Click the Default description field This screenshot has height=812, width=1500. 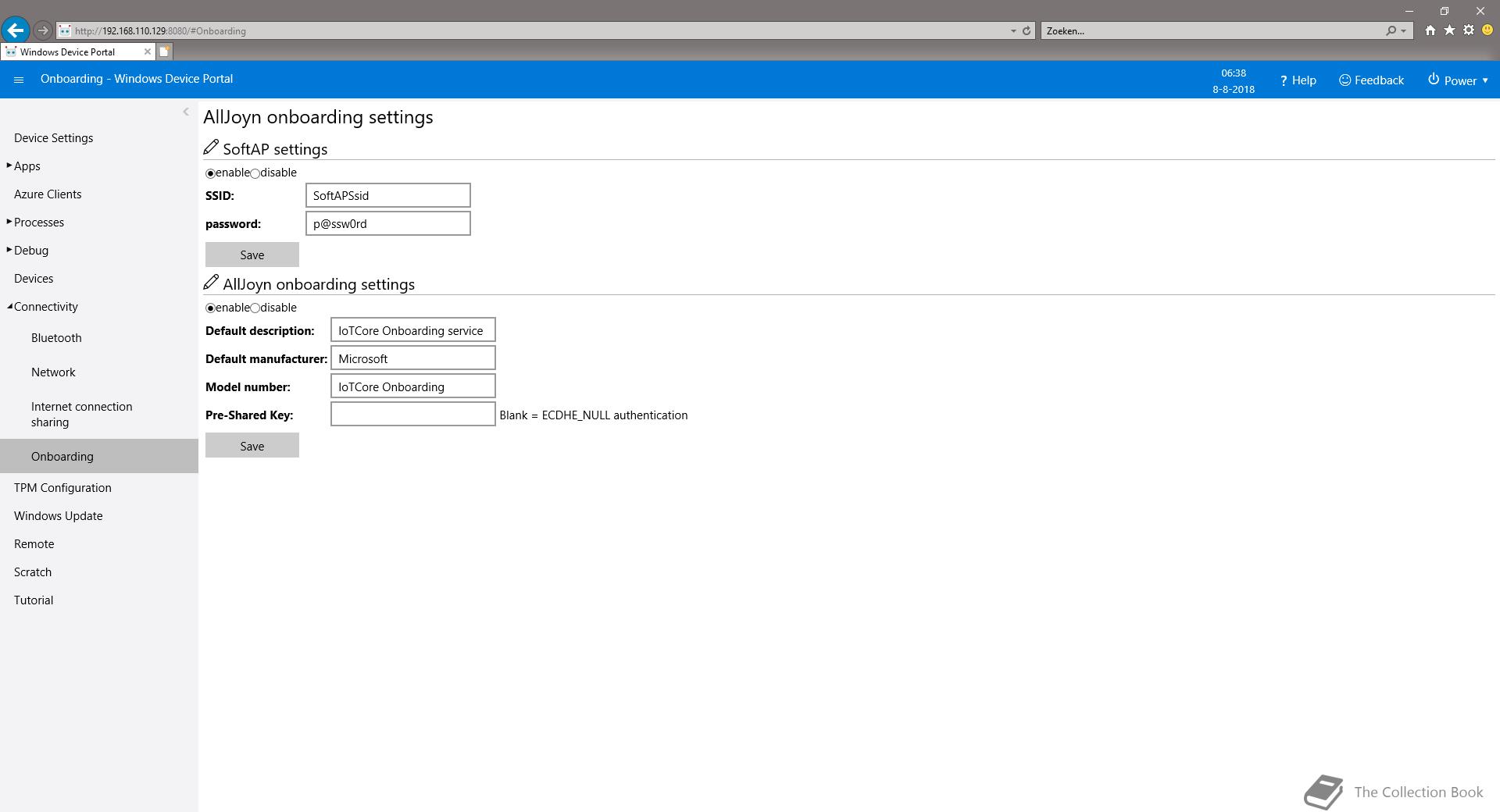412,330
